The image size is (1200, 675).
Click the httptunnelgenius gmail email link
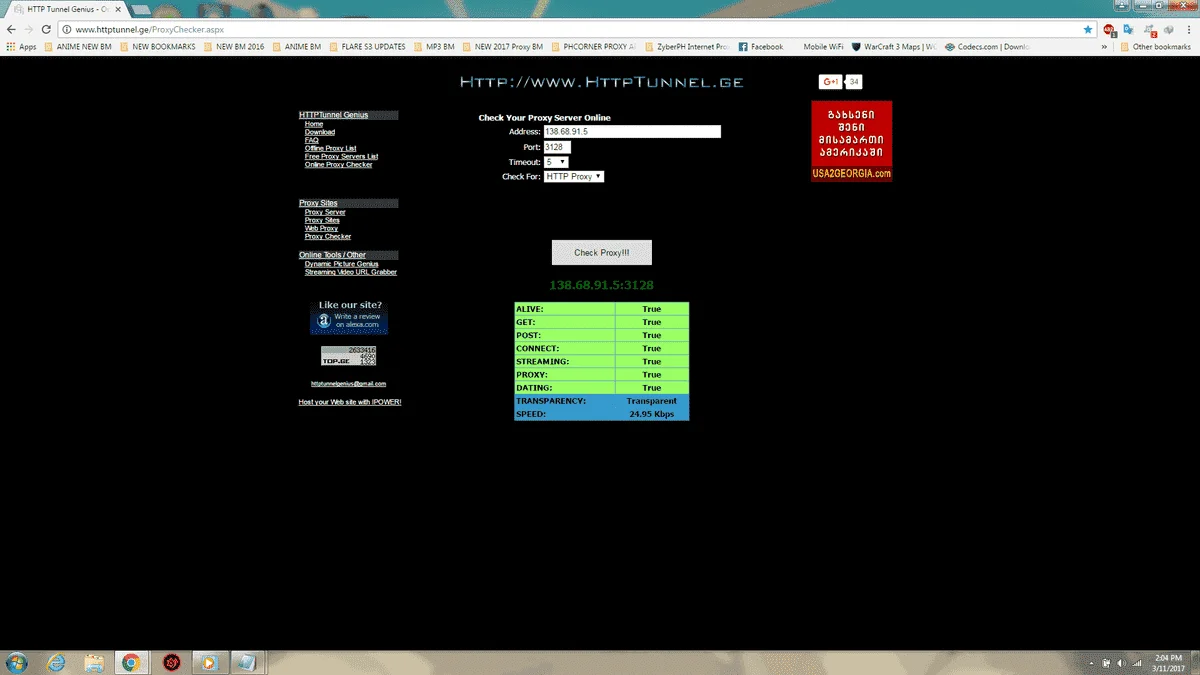pos(348,384)
